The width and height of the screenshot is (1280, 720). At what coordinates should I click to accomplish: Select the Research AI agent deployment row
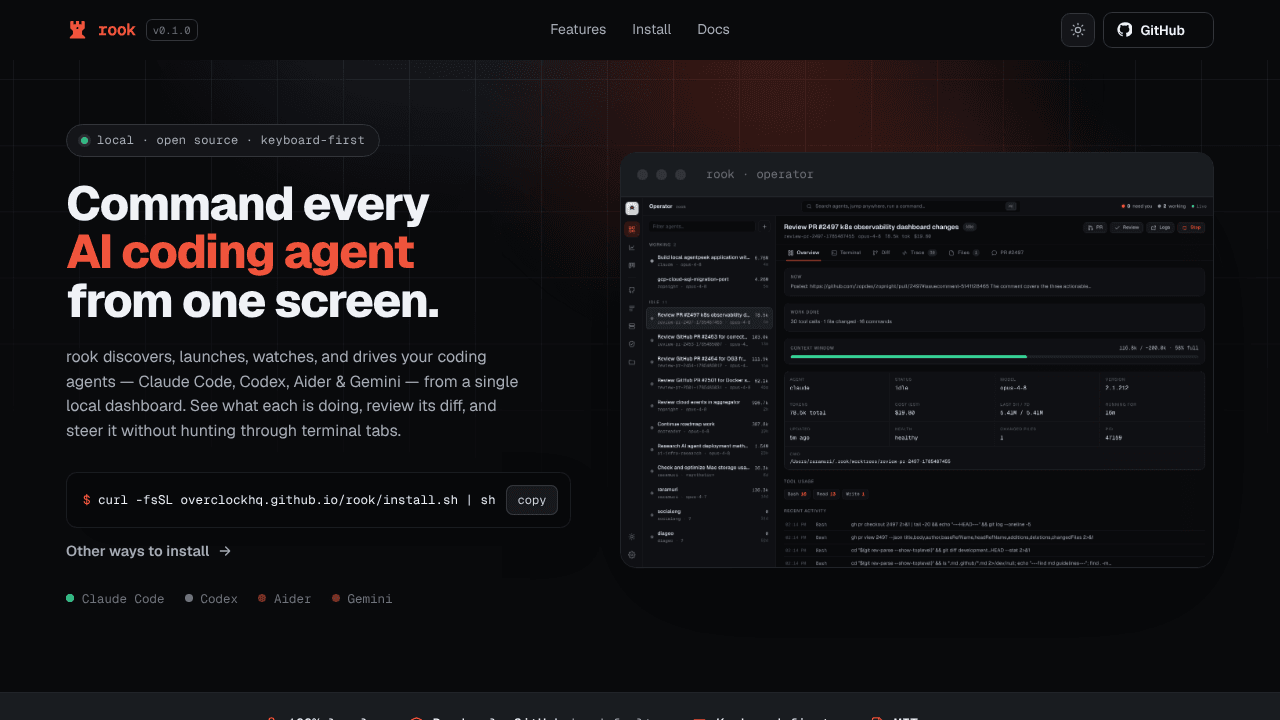tap(708, 448)
